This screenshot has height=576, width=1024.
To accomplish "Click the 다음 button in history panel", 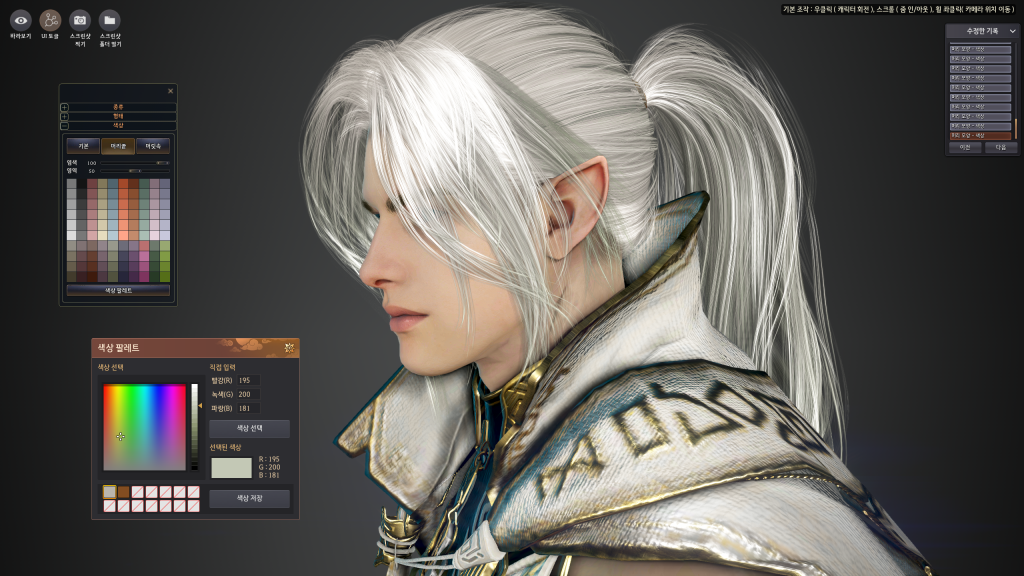I will [x=1000, y=147].
